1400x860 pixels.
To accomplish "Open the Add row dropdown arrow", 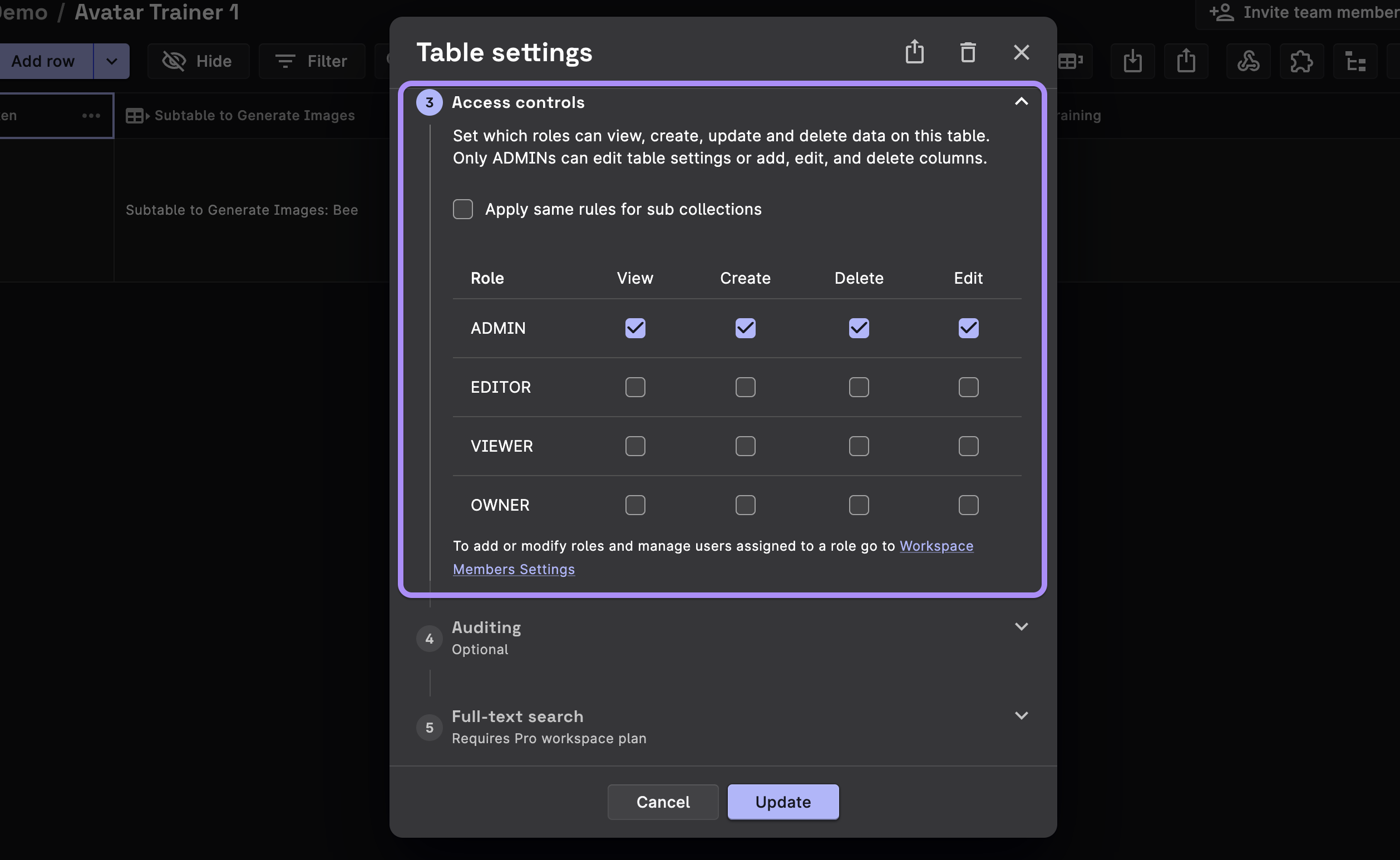I will pos(111,61).
